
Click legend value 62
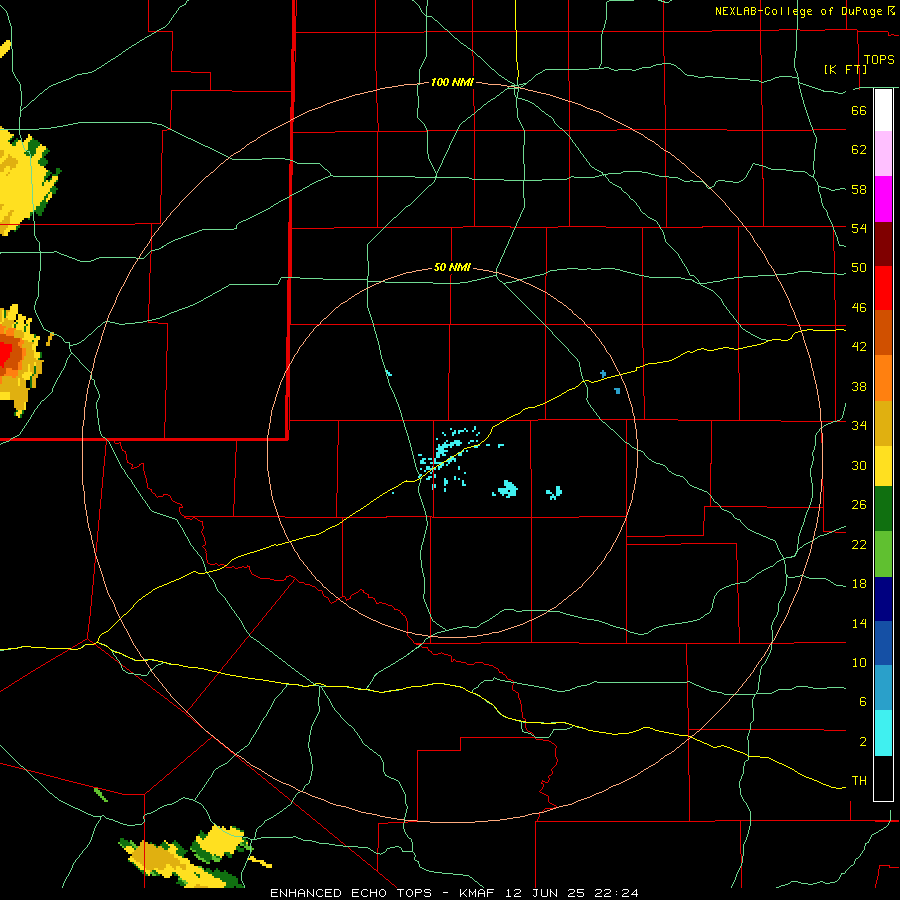[x=859, y=150]
